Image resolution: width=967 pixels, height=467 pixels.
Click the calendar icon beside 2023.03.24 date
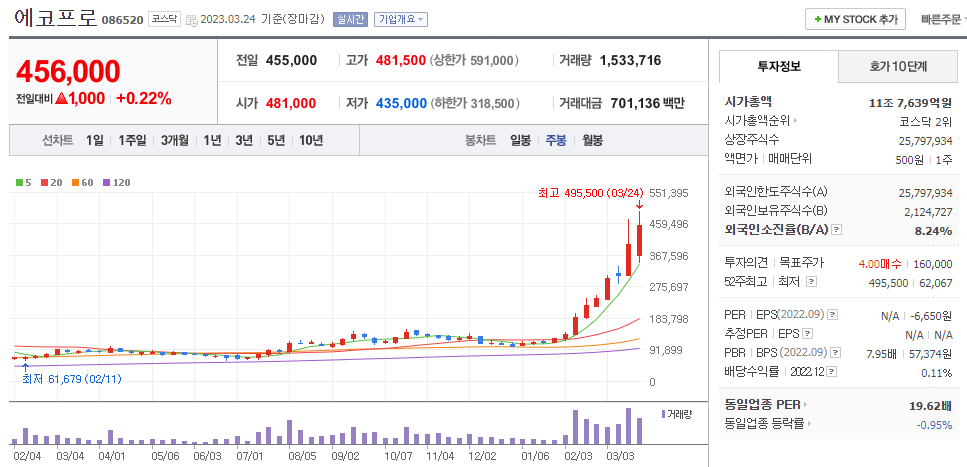192,20
